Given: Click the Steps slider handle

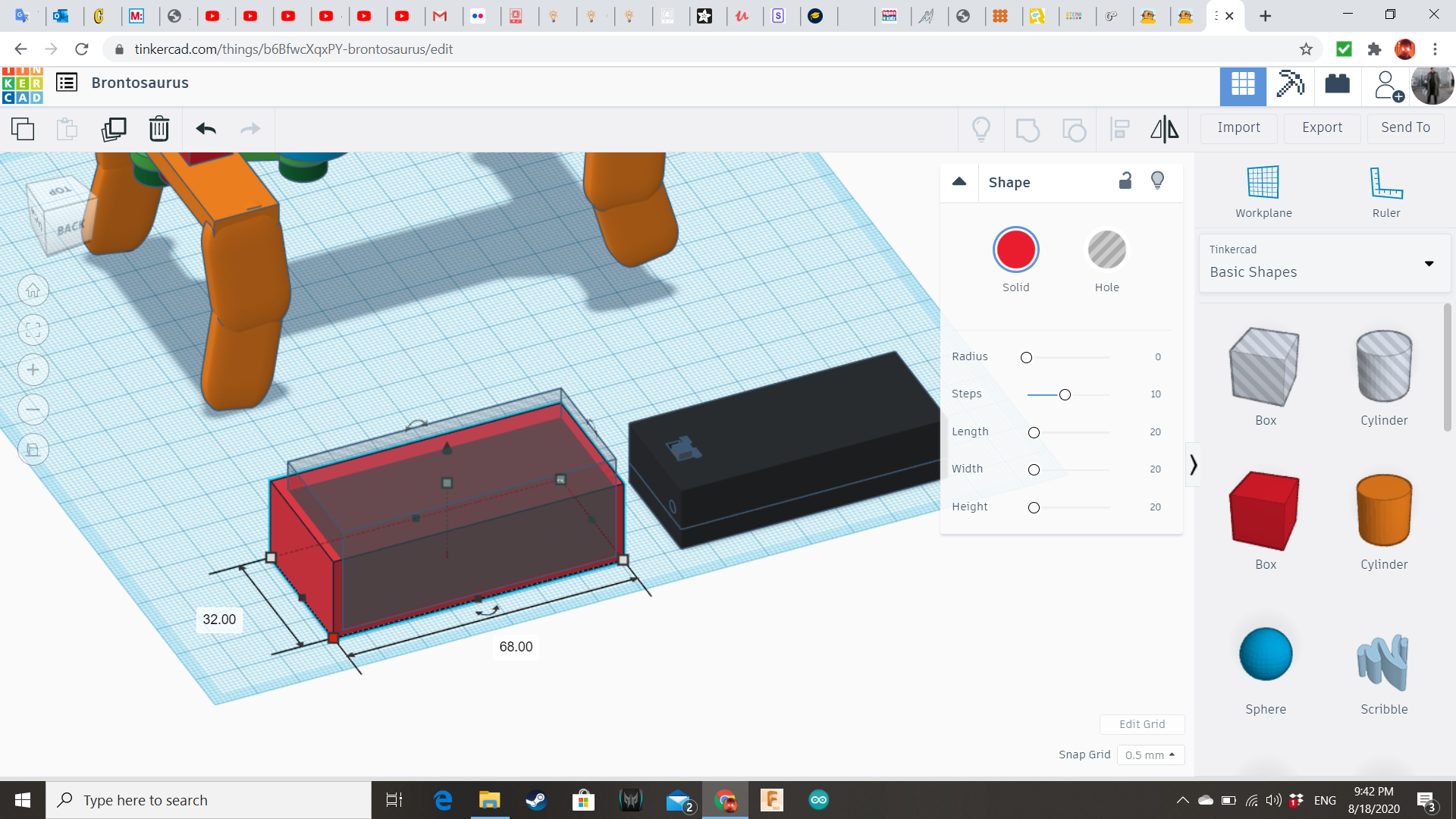Looking at the screenshot, I should [x=1065, y=394].
